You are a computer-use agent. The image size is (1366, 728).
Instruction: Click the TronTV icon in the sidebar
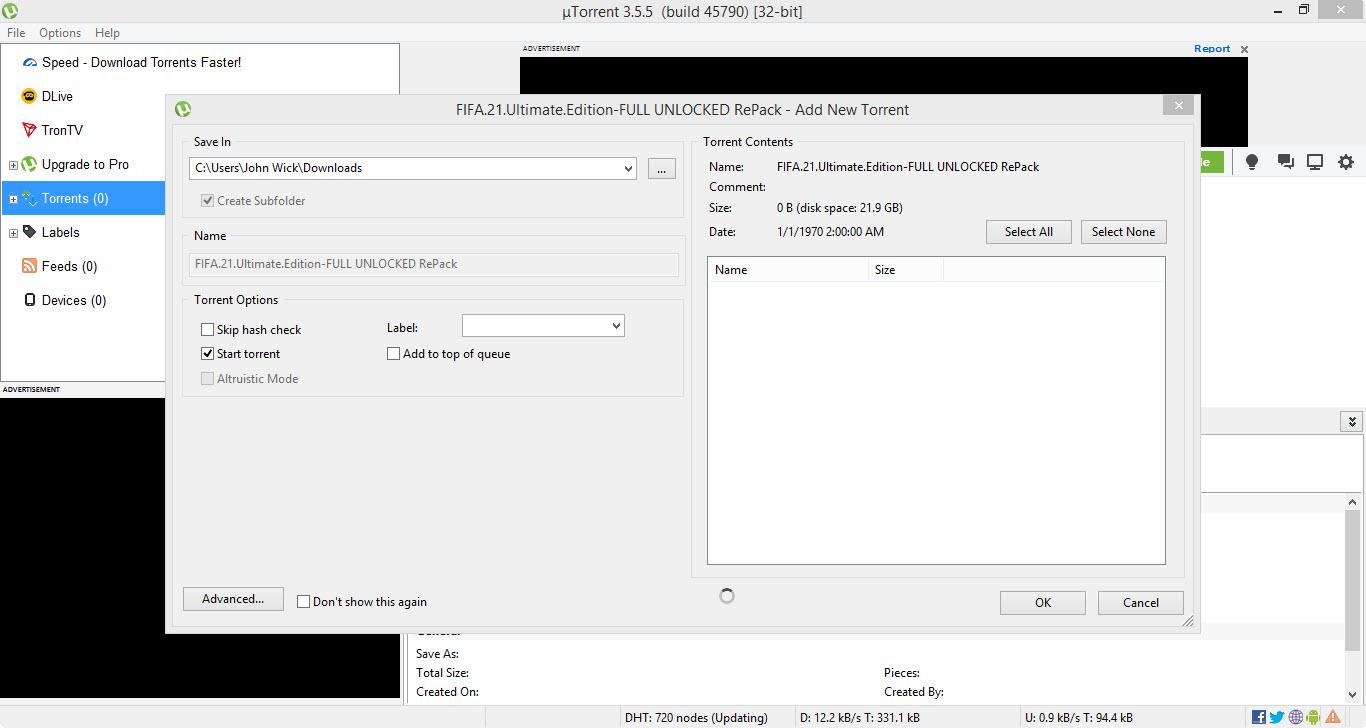point(29,130)
